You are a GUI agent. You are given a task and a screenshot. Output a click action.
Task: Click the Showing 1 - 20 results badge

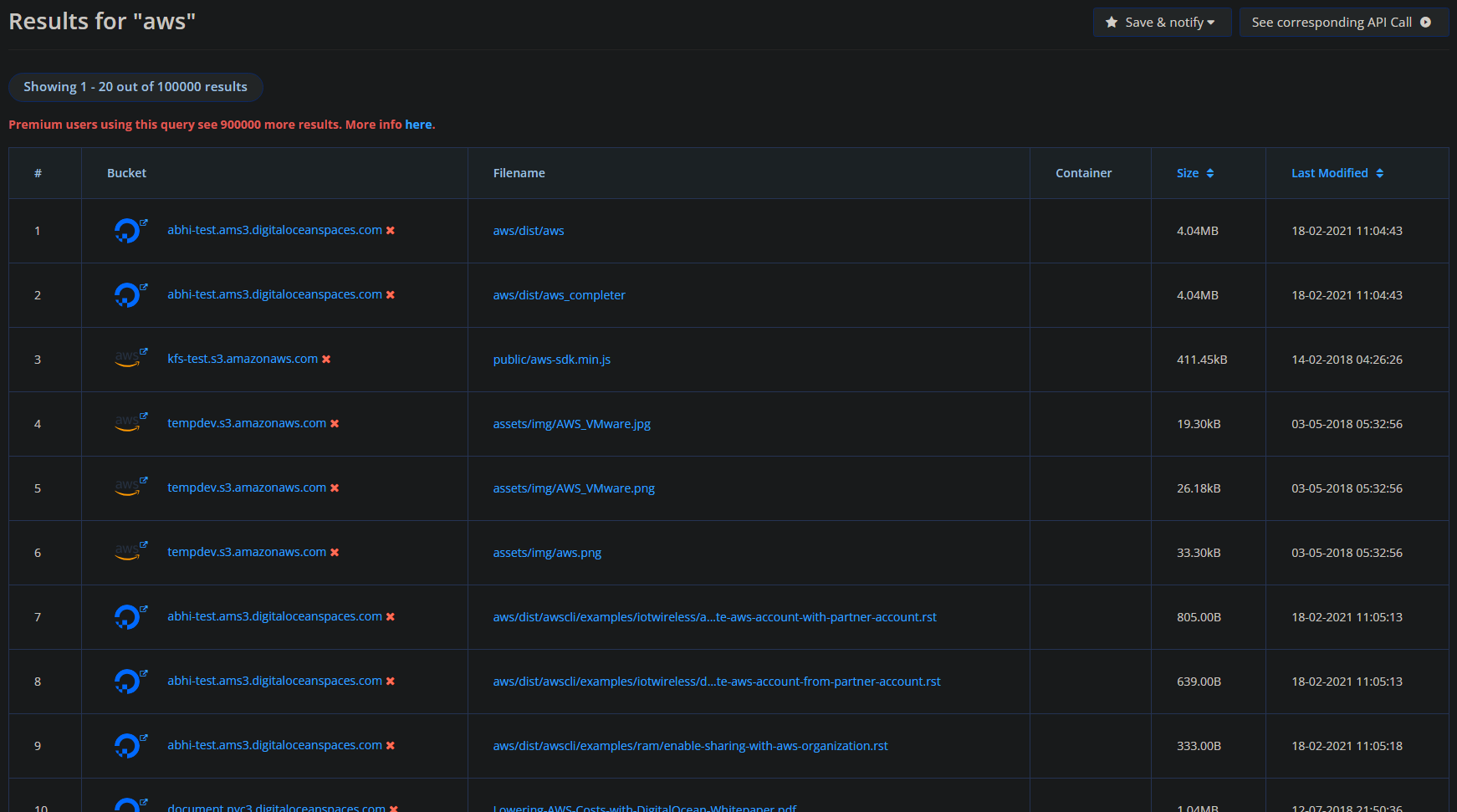tap(135, 87)
